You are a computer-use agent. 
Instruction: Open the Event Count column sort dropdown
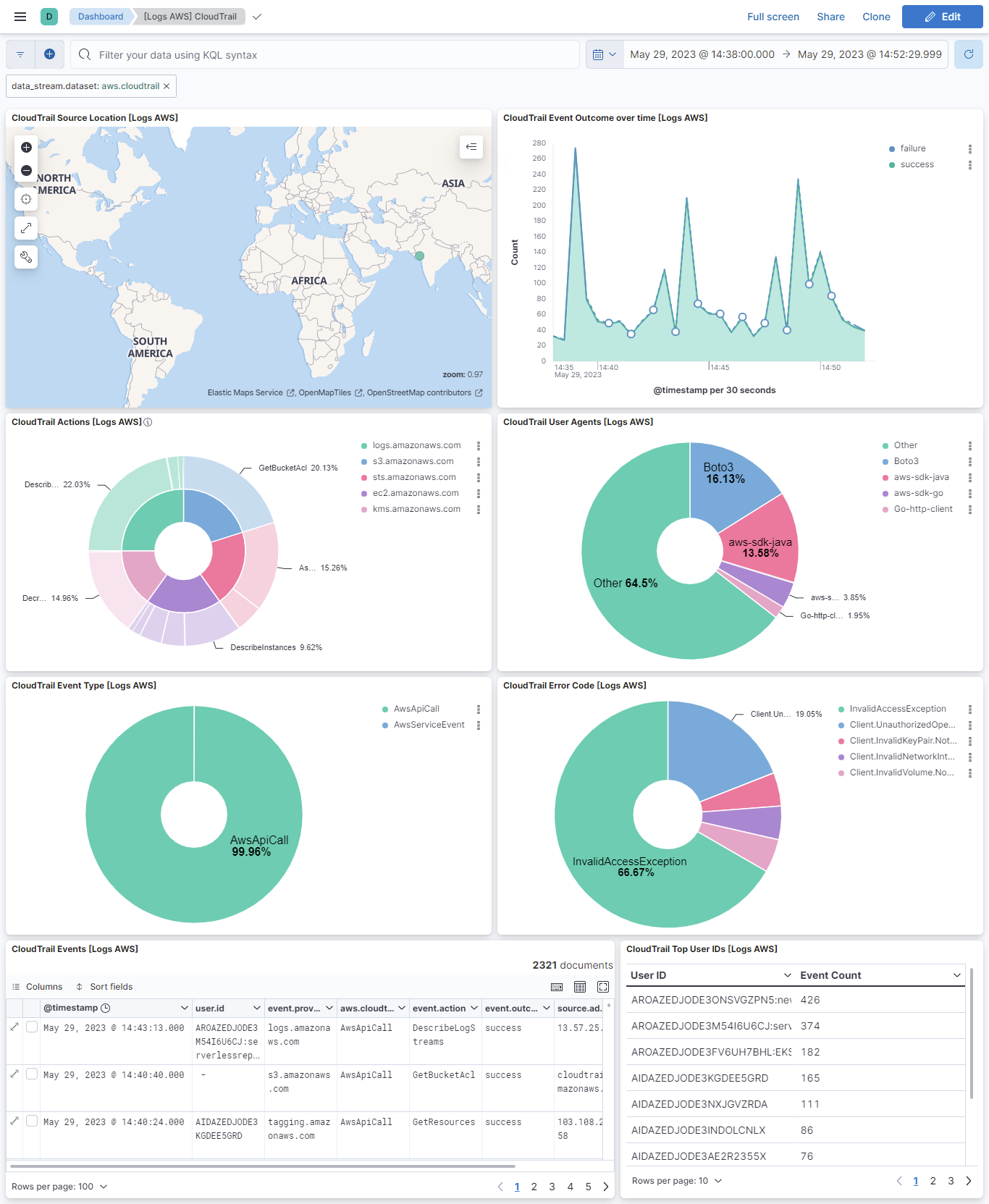pos(956,975)
